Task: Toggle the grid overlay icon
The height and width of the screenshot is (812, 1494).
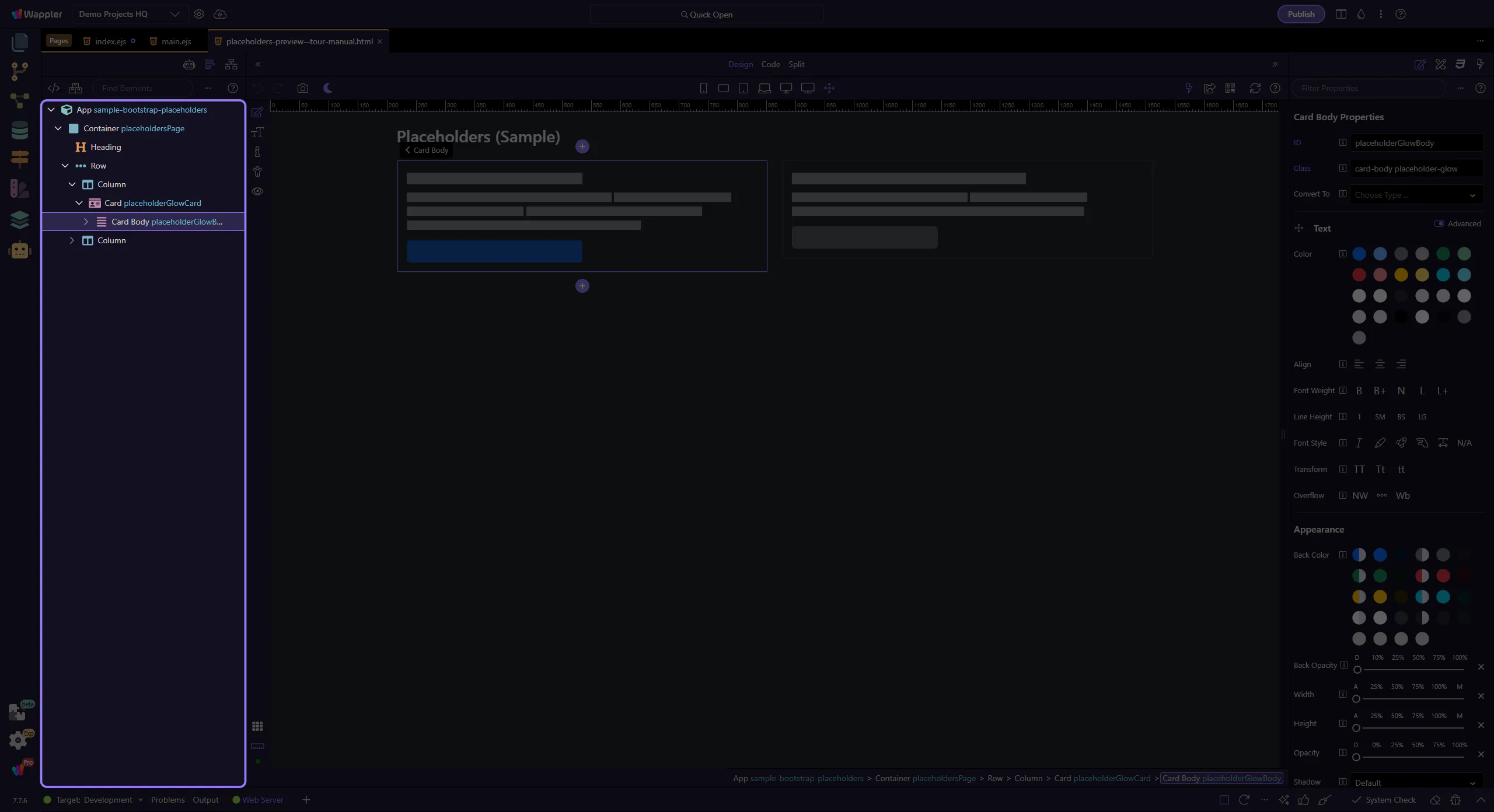Action: [257, 726]
